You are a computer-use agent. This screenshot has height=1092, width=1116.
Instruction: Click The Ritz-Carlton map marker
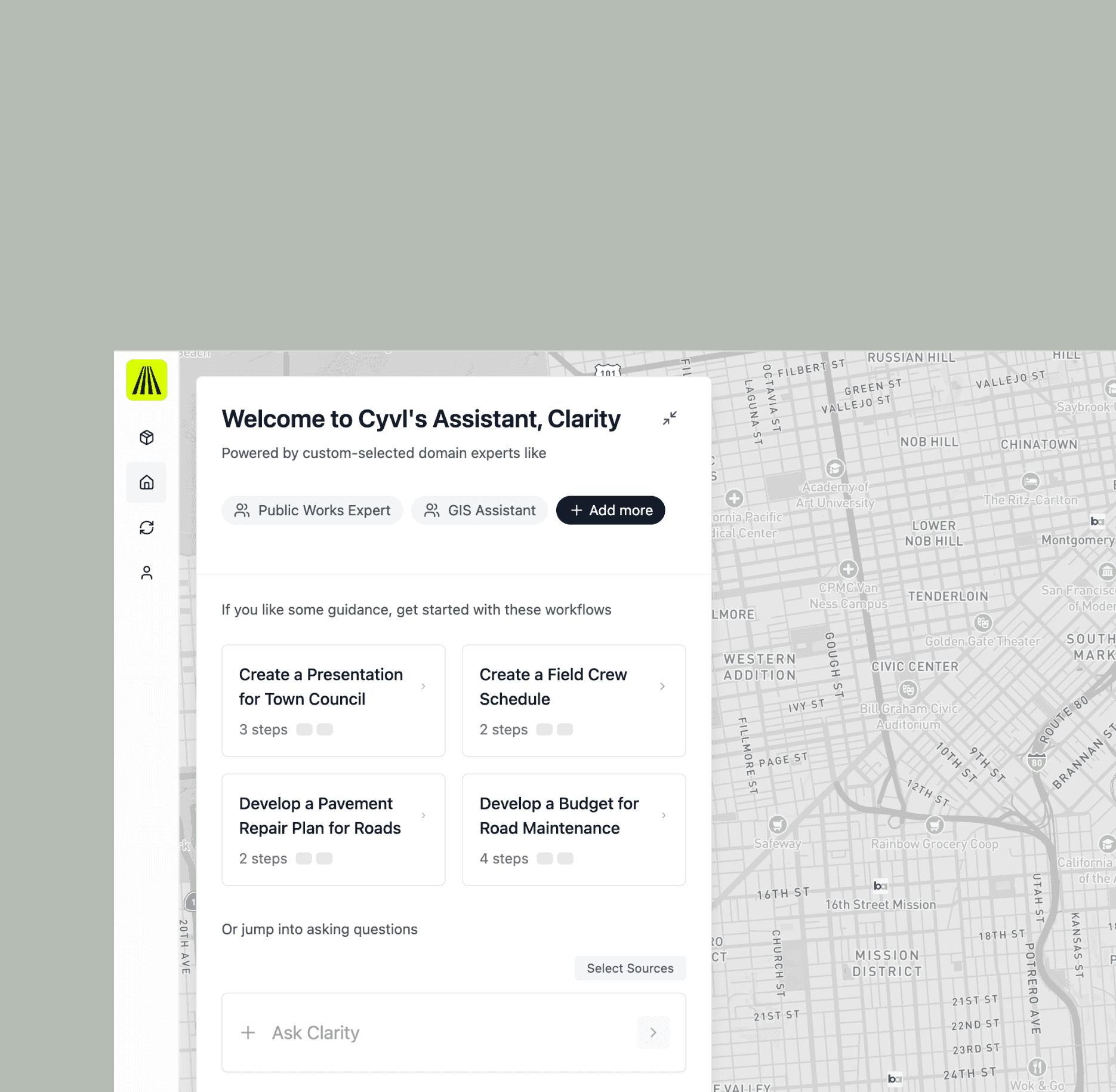coord(1031,481)
